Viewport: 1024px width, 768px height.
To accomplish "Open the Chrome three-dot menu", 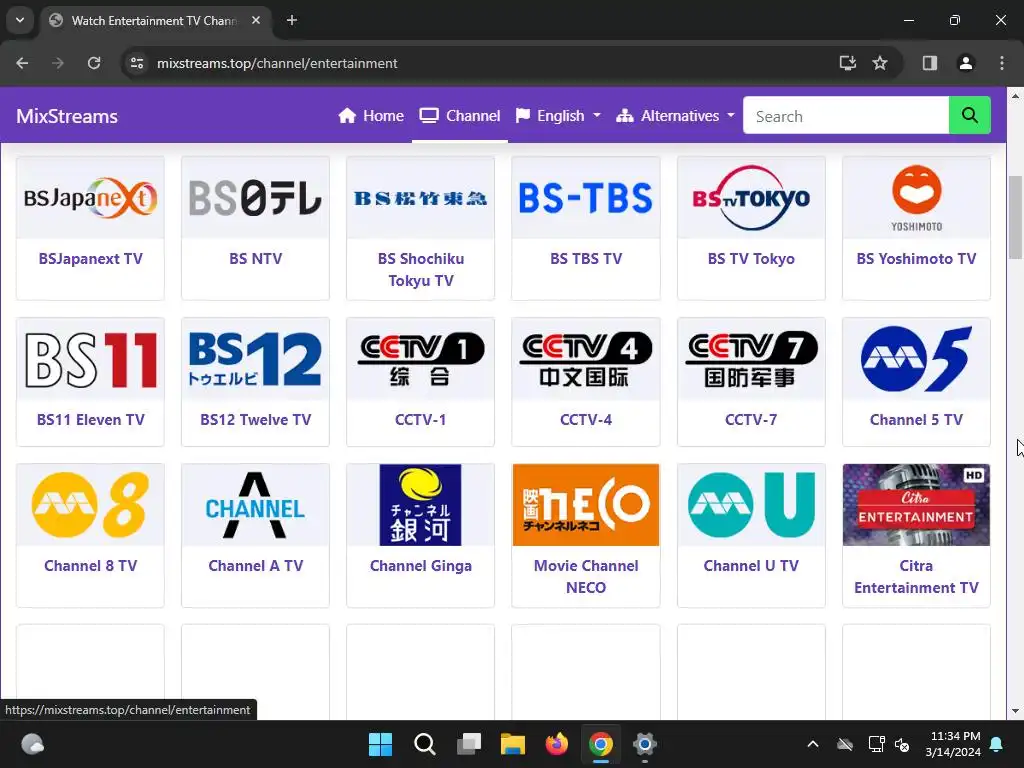I will tap(1001, 63).
